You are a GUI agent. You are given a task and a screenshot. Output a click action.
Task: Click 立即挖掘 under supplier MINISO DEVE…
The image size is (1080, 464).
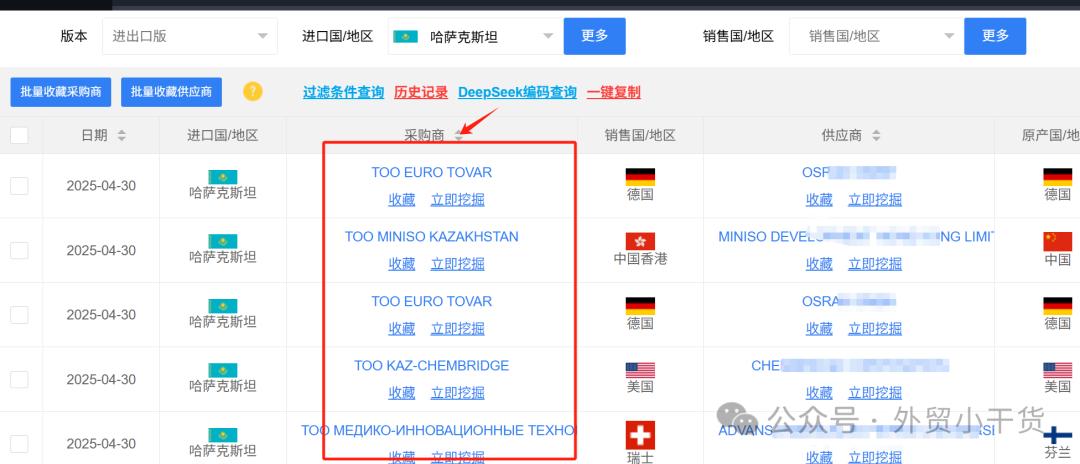point(875,264)
